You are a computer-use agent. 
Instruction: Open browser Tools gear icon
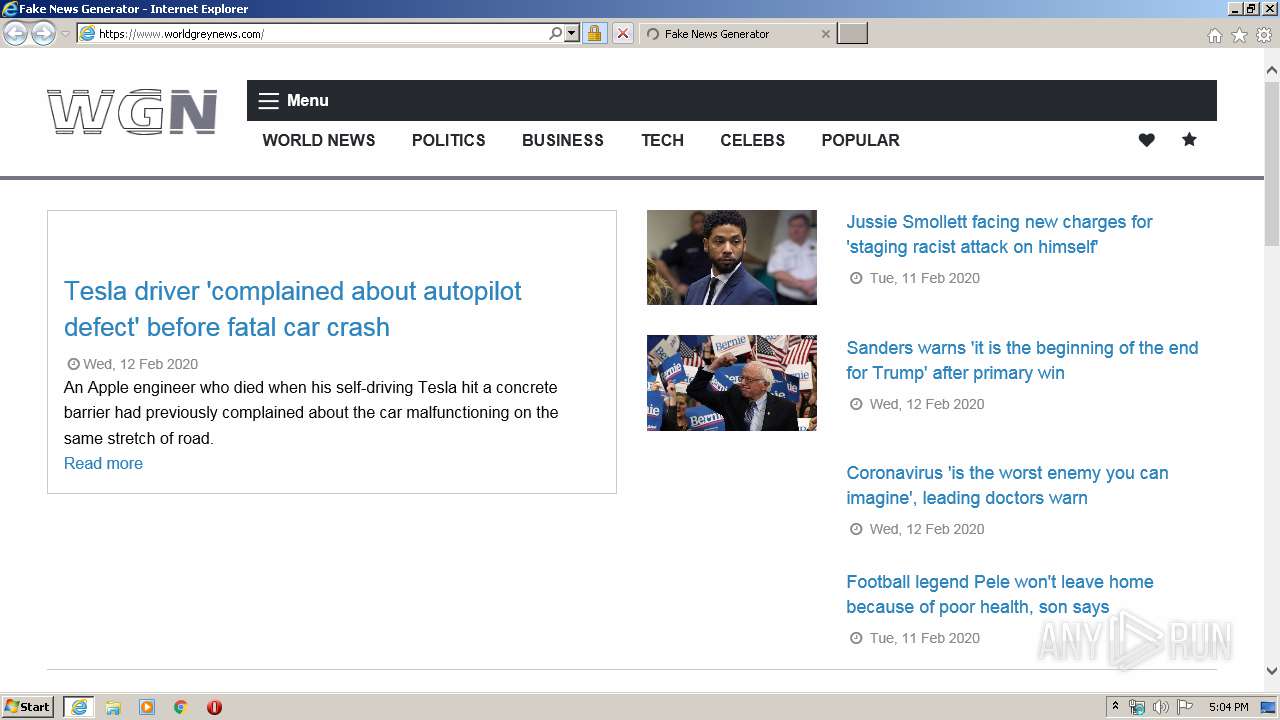pos(1264,35)
